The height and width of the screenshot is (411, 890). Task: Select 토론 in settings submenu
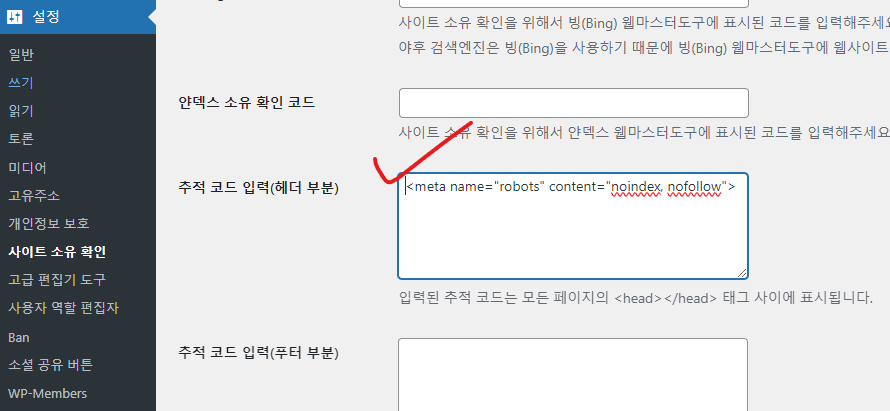click(x=21, y=139)
